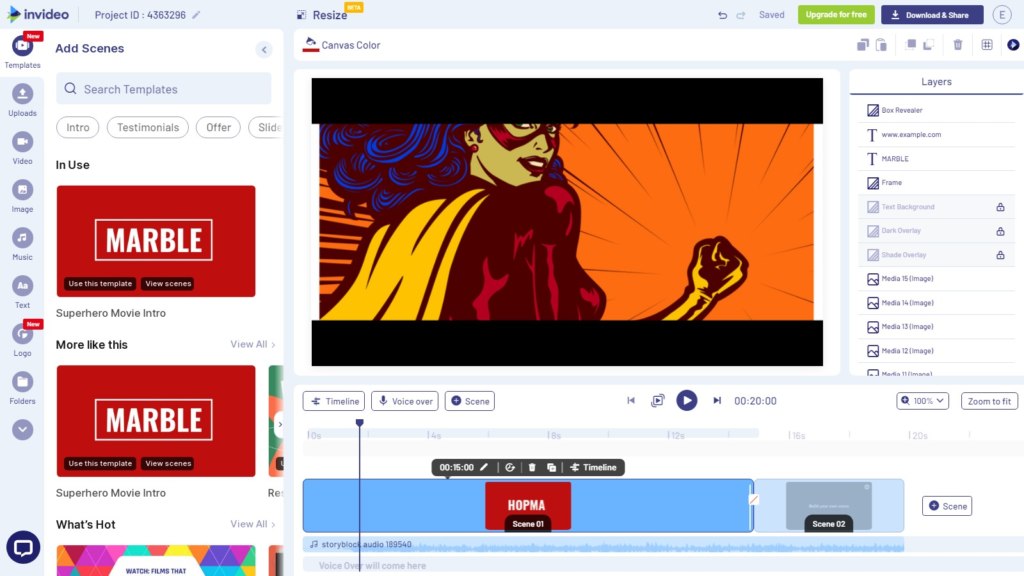Image resolution: width=1024 pixels, height=576 pixels.
Task: Select Media 15 (Image) layer
Action: (x=935, y=279)
